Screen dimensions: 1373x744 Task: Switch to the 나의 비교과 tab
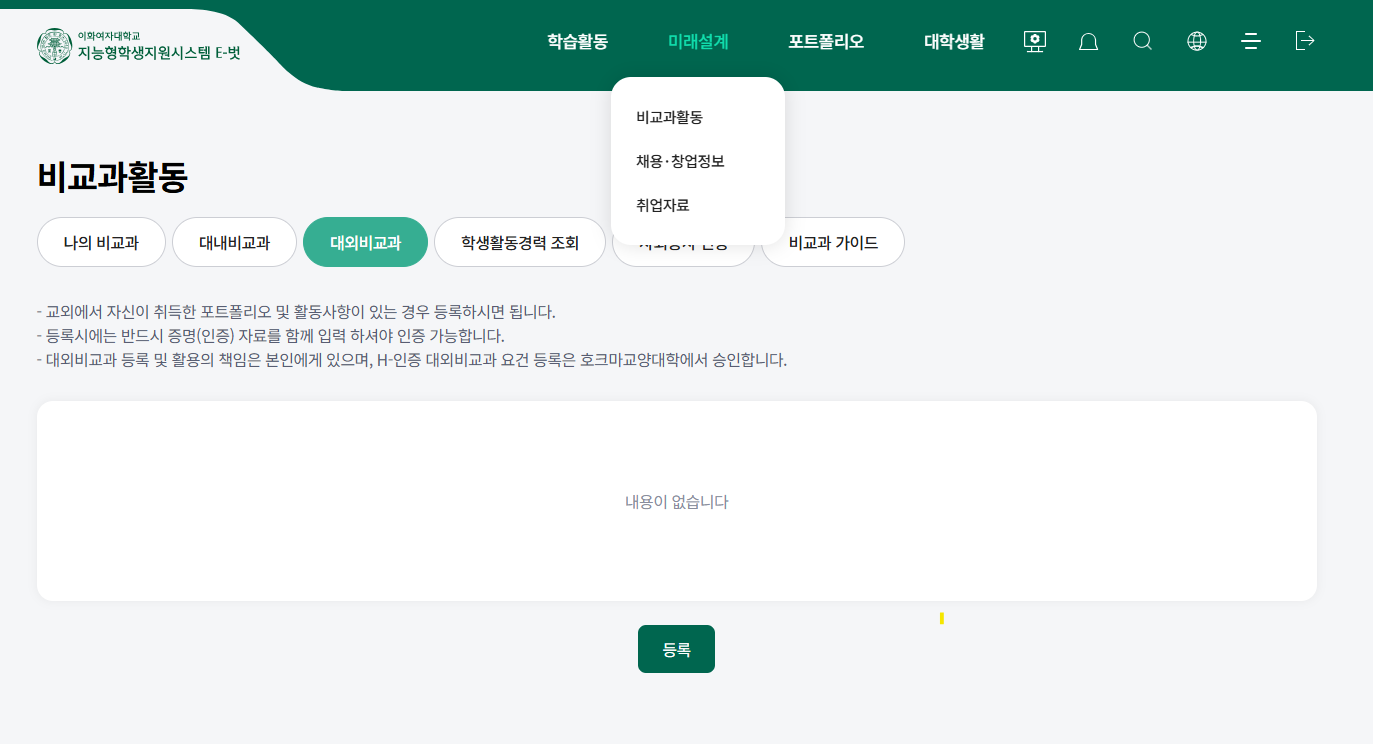101,243
